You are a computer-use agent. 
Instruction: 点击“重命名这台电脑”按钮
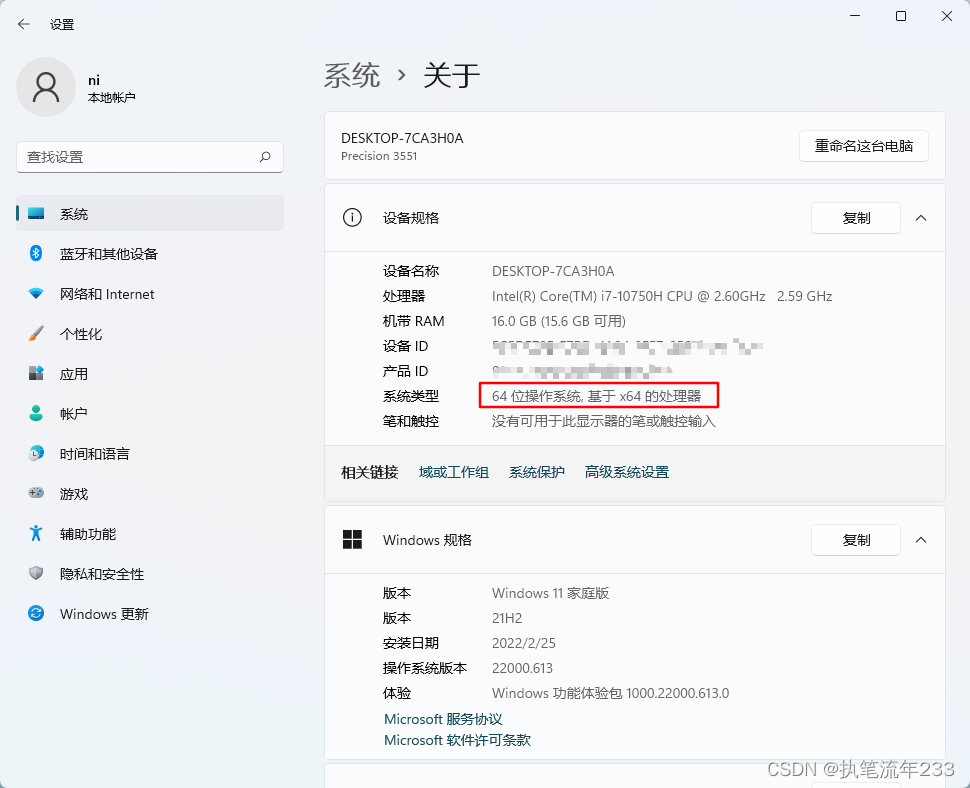click(863, 146)
